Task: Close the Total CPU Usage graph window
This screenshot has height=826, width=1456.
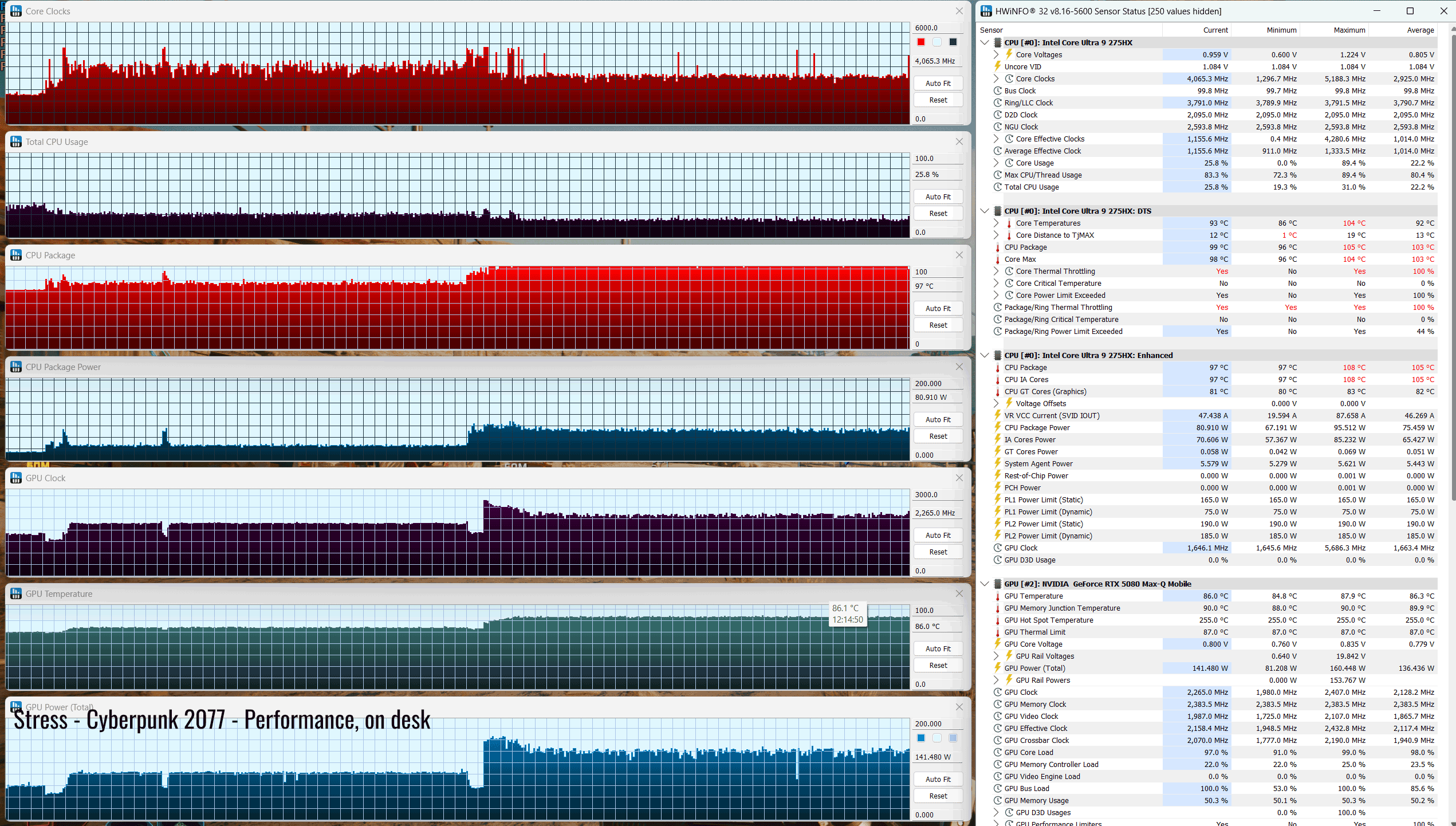Action: click(x=959, y=141)
